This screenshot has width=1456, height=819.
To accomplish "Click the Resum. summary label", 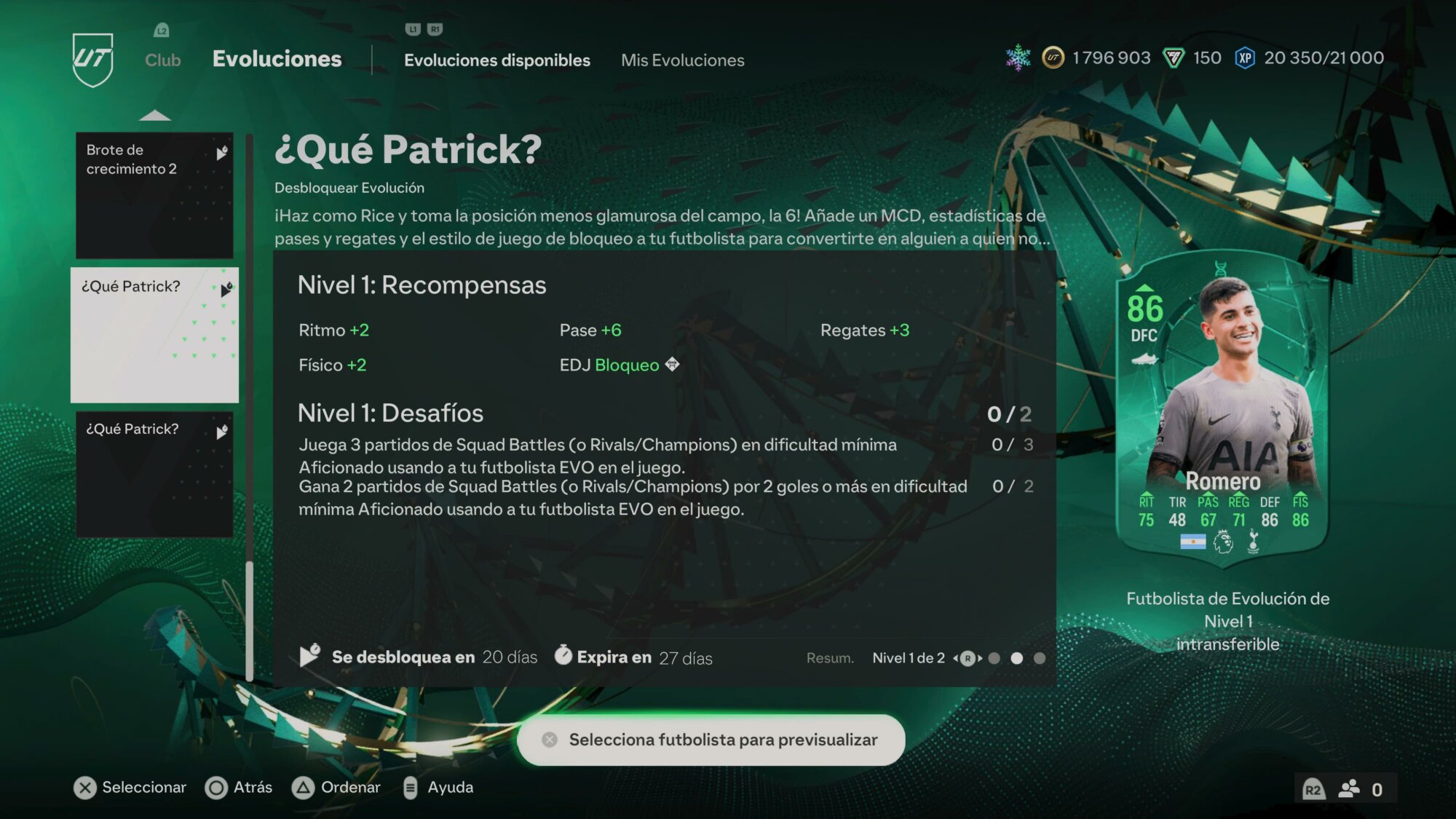I will [x=830, y=658].
